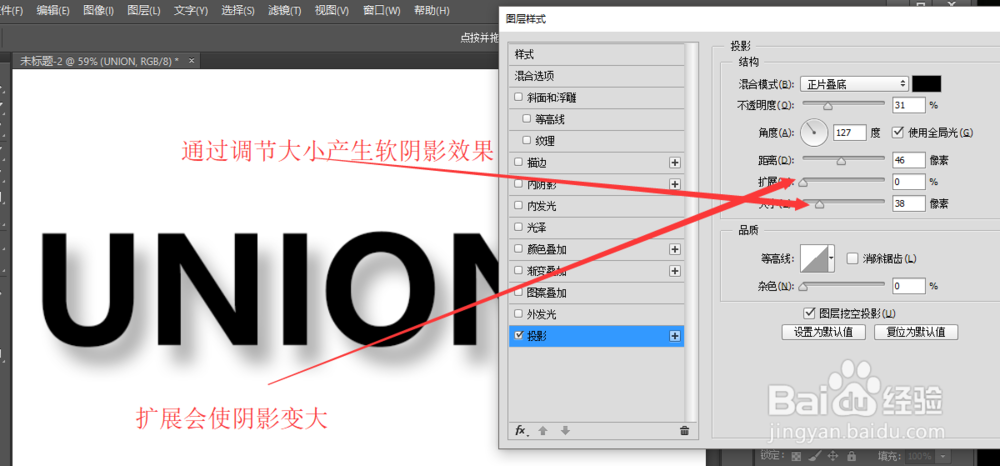
Task: Select 样式 in the style list
Action: (x=597, y=54)
